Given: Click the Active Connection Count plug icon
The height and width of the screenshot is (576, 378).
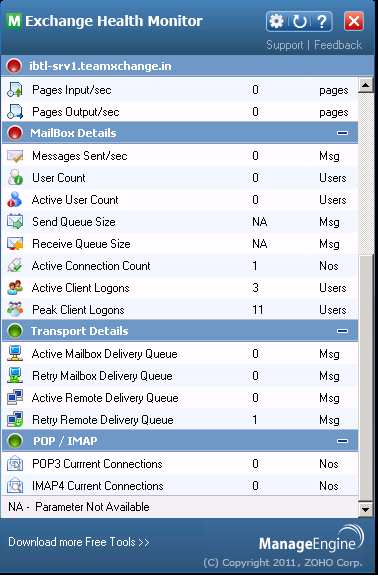Looking at the screenshot, I should coord(15,265).
